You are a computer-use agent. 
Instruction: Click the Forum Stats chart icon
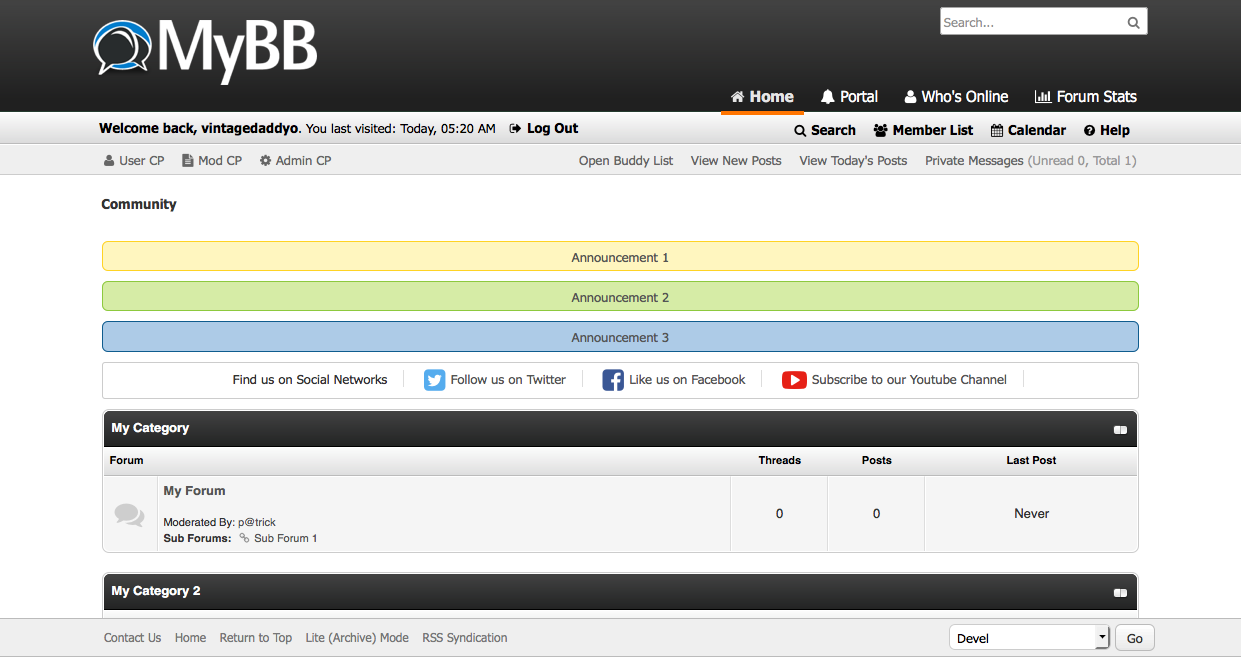[x=1043, y=97]
